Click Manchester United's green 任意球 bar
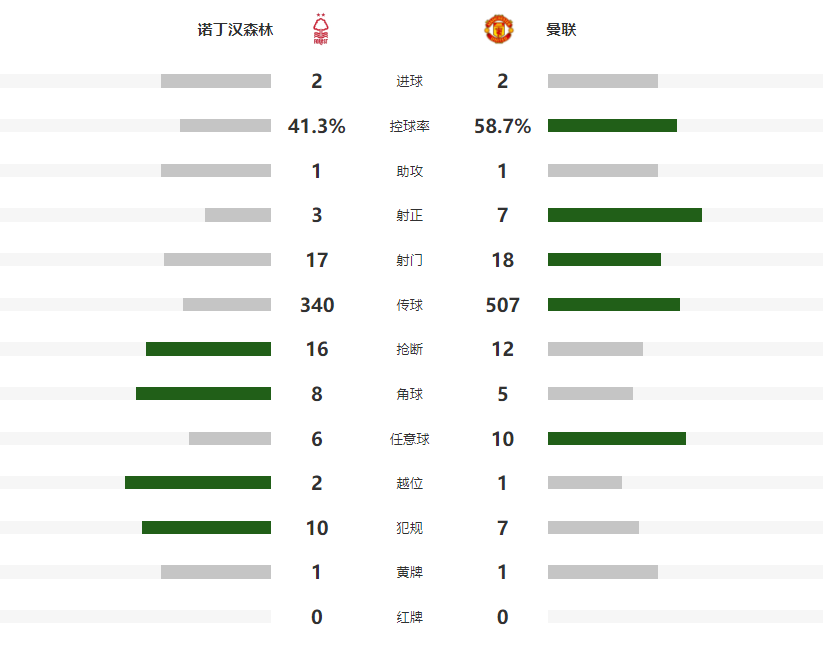The width and height of the screenshot is (824, 648). (617, 438)
